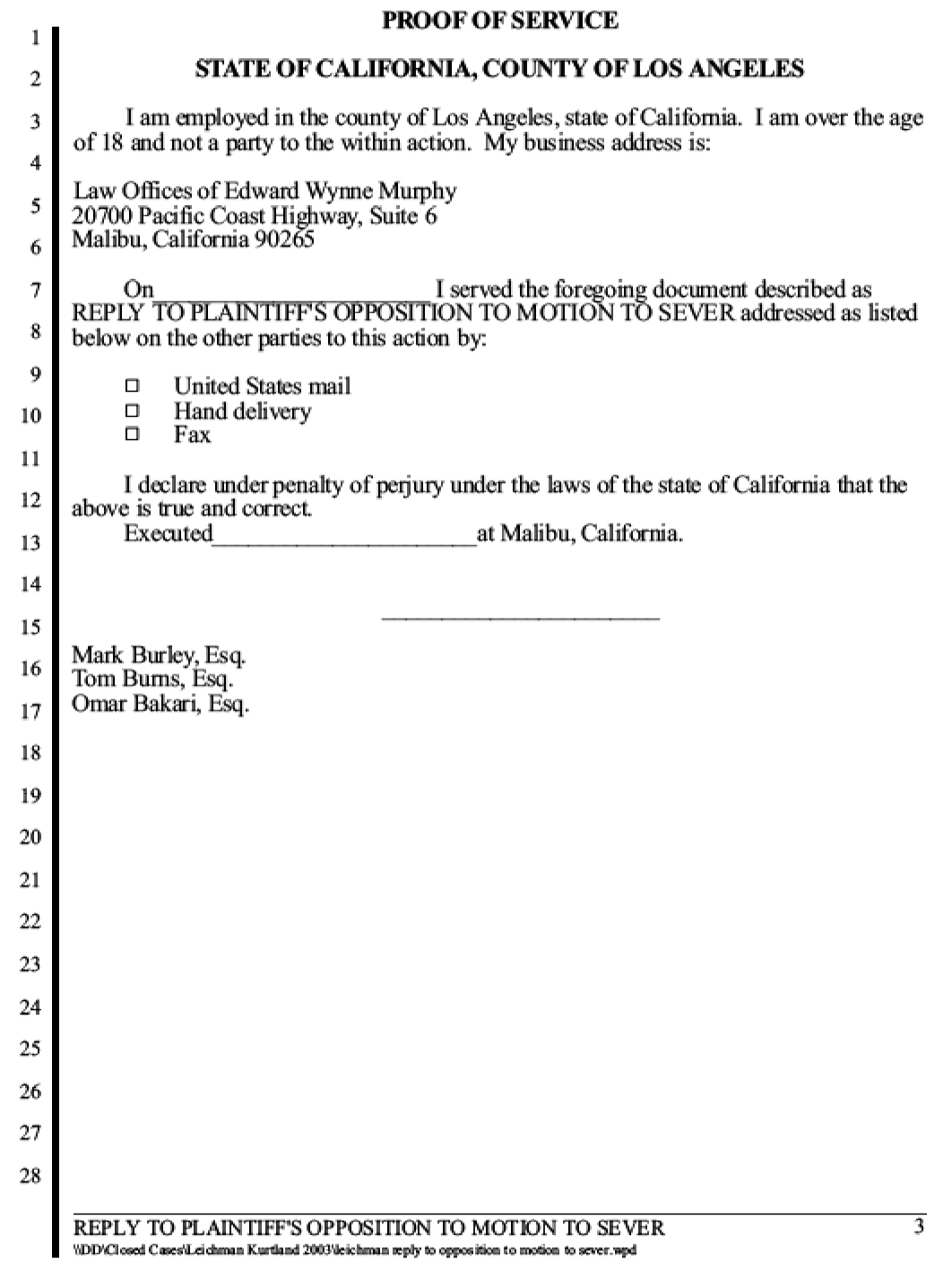Check the United States mail checkbox
Viewport: 952px width, 1288px height.
point(133,386)
